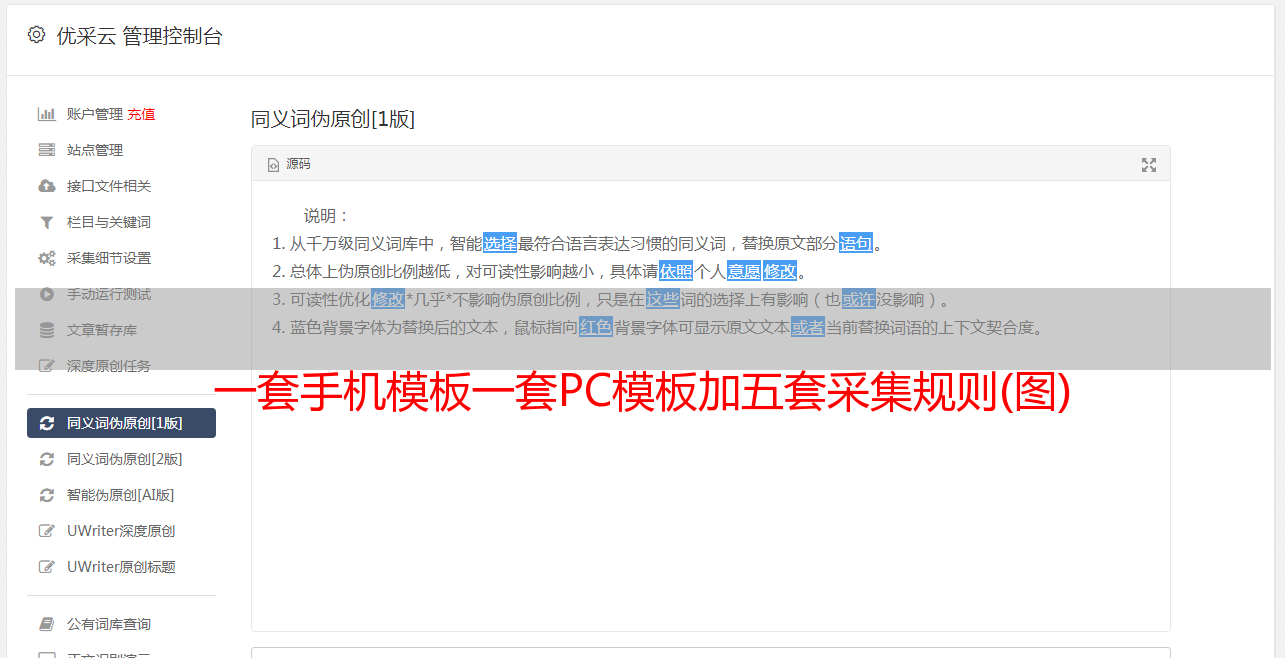The width and height of the screenshot is (1285, 658).
Task: Click highlighted word 选择 in text
Action: point(500,243)
